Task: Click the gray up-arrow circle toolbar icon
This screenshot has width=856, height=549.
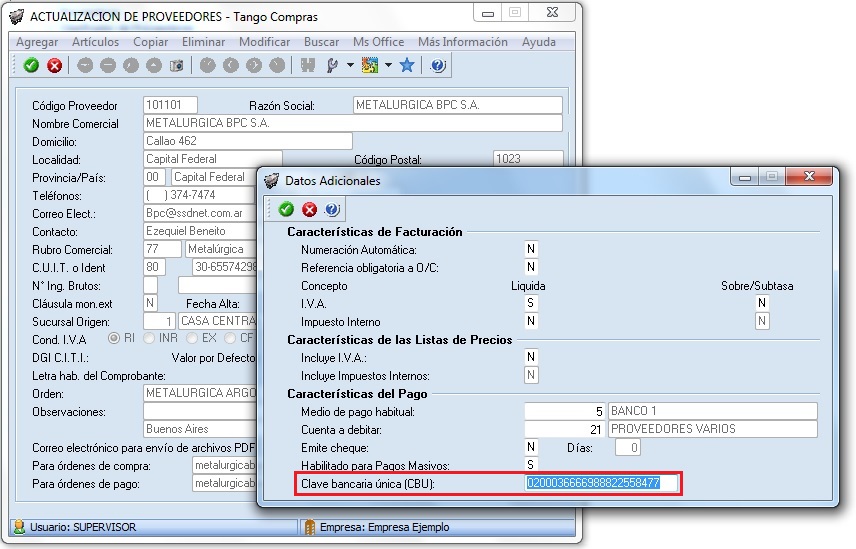Action: [x=154, y=65]
